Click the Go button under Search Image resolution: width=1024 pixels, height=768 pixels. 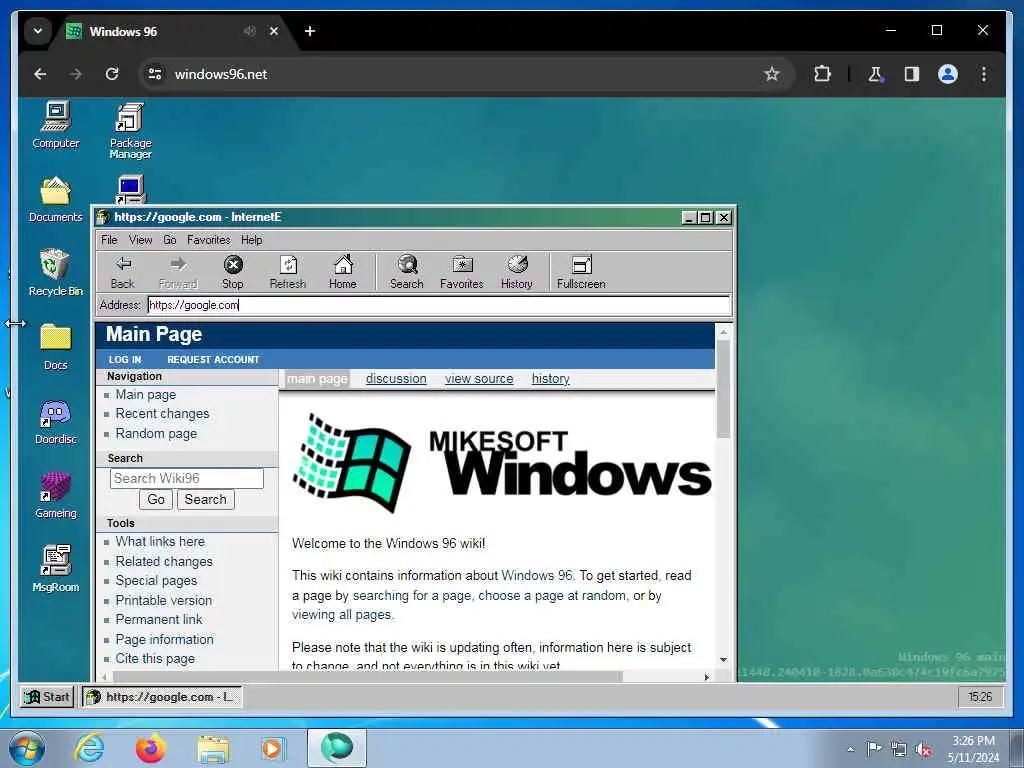coord(155,500)
